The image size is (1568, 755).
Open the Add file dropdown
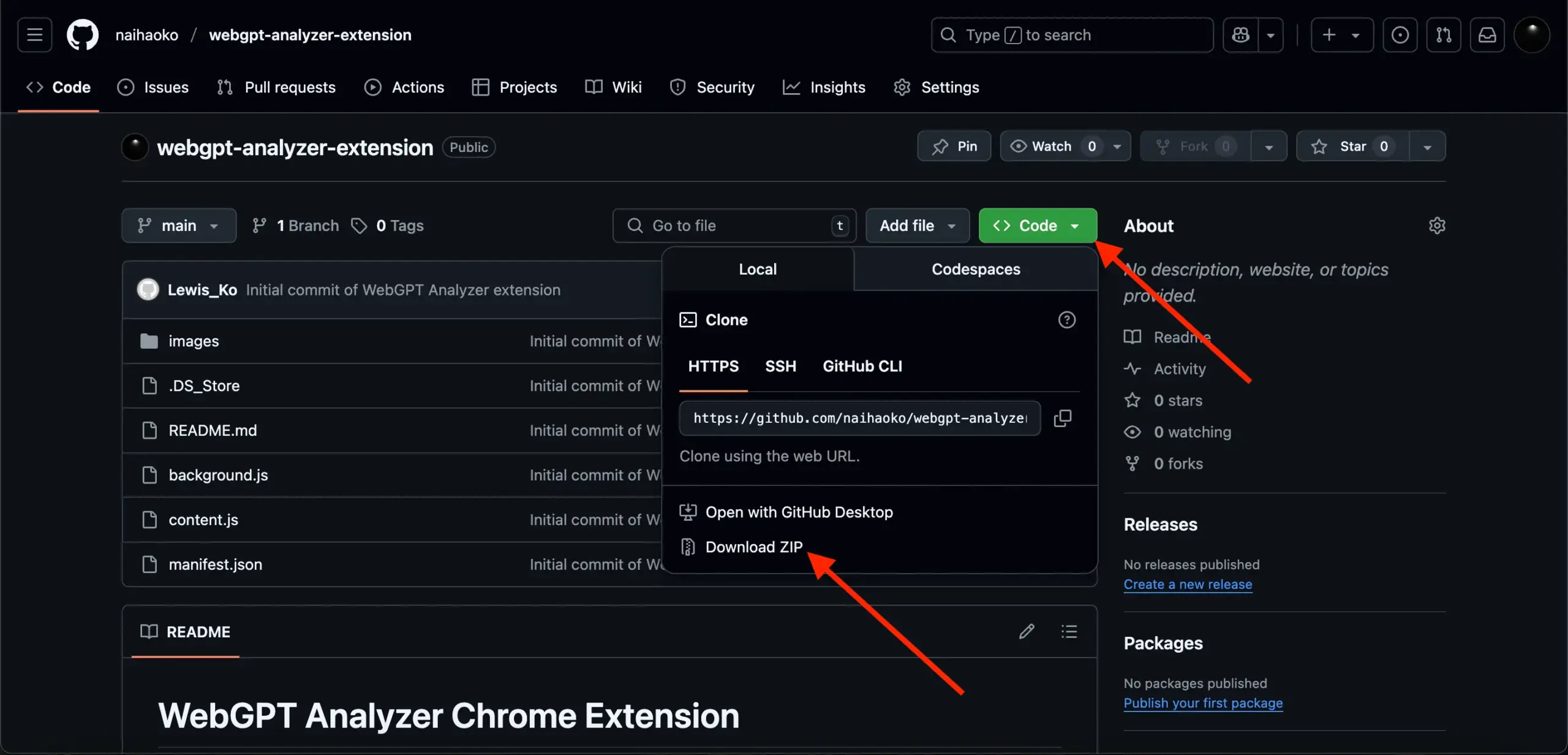tap(918, 226)
